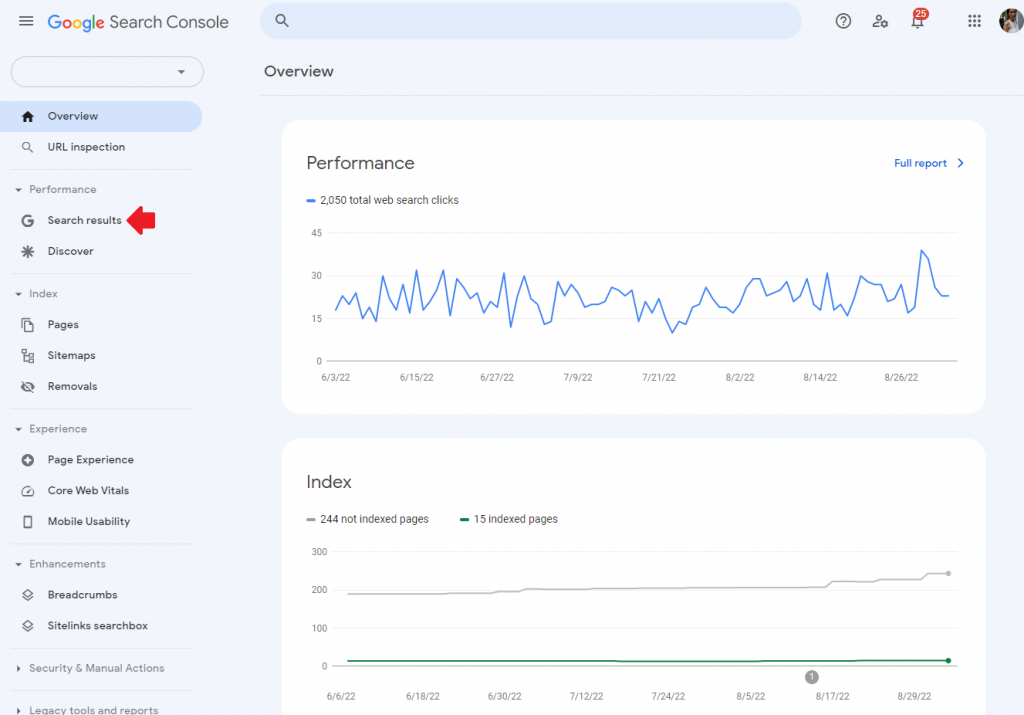The image size is (1024, 715).
Task: Select Overview in the sidebar
Action: point(74,116)
